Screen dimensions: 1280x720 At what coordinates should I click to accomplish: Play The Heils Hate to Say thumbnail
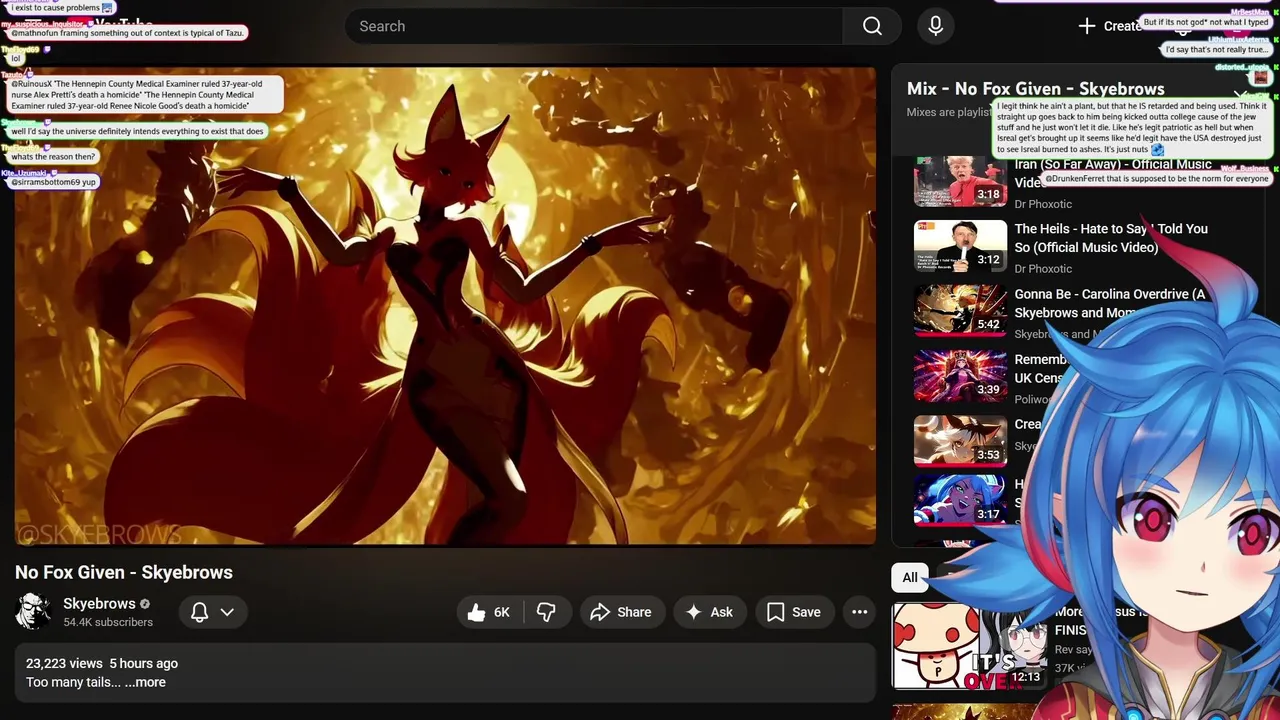point(960,246)
